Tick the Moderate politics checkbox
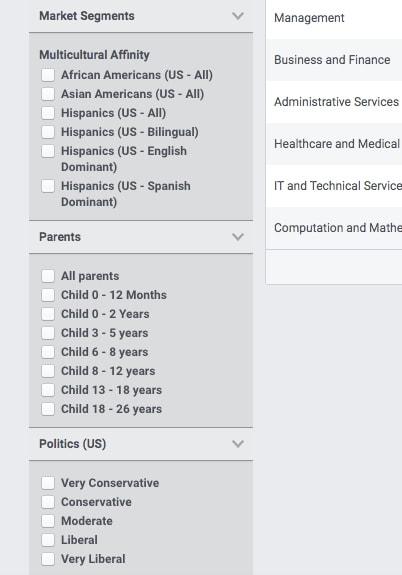This screenshot has height=575, width=402. tap(48, 521)
